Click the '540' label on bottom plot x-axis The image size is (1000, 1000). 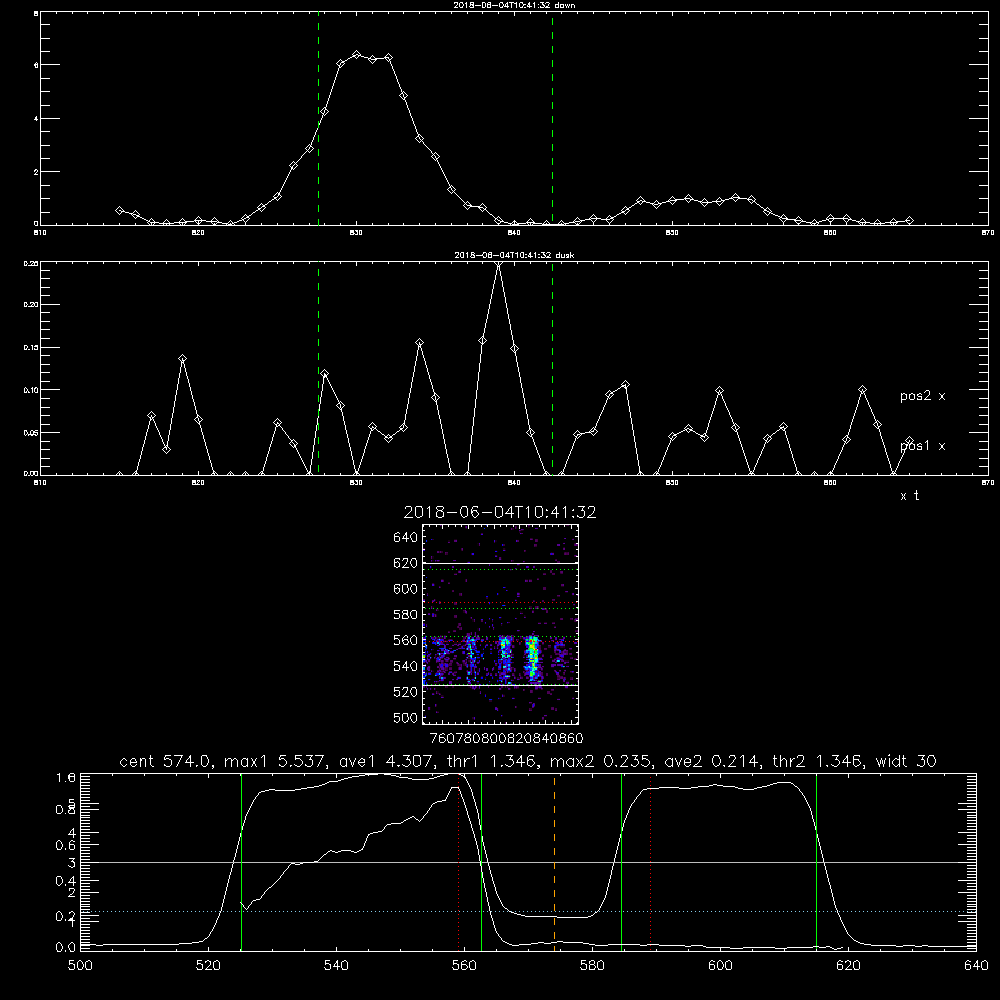click(336, 966)
